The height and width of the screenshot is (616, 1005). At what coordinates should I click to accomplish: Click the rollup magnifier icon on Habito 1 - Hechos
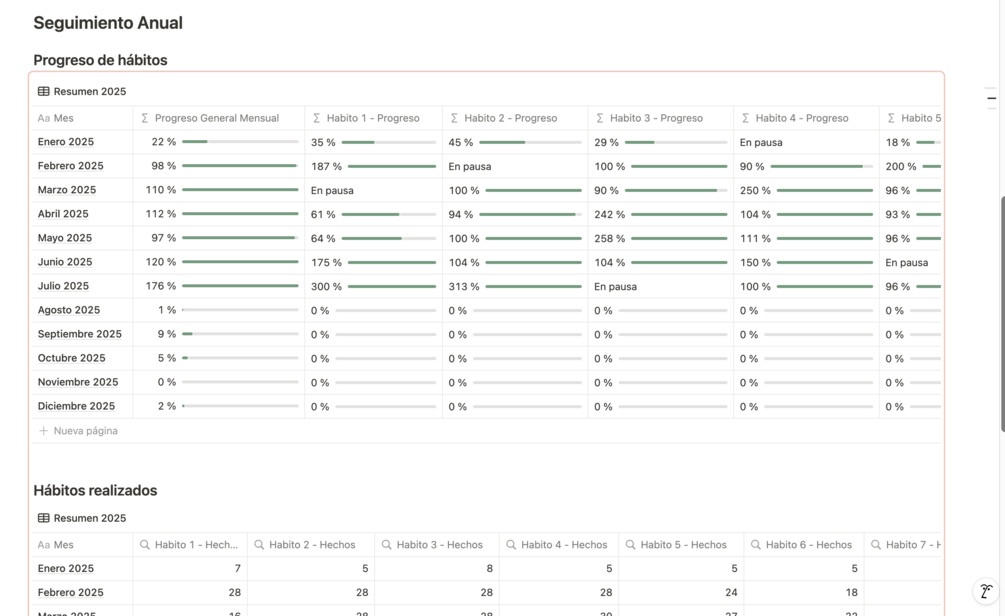(x=145, y=545)
